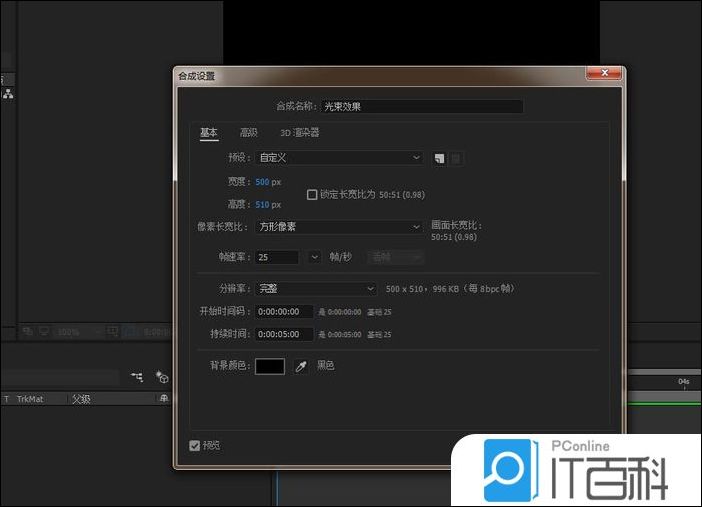Switch to the 基本 tab
This screenshot has height=507, width=702.
(x=209, y=133)
